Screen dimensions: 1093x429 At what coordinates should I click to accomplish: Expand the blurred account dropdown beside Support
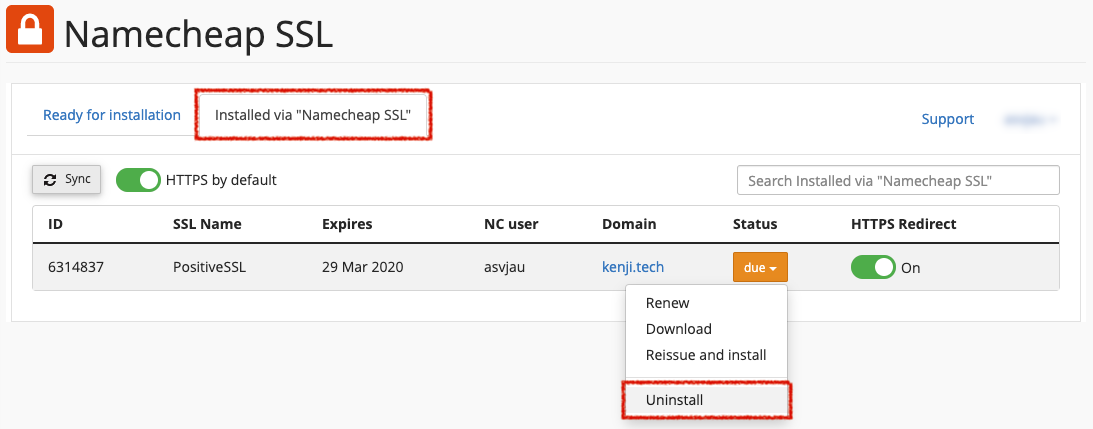point(1030,119)
